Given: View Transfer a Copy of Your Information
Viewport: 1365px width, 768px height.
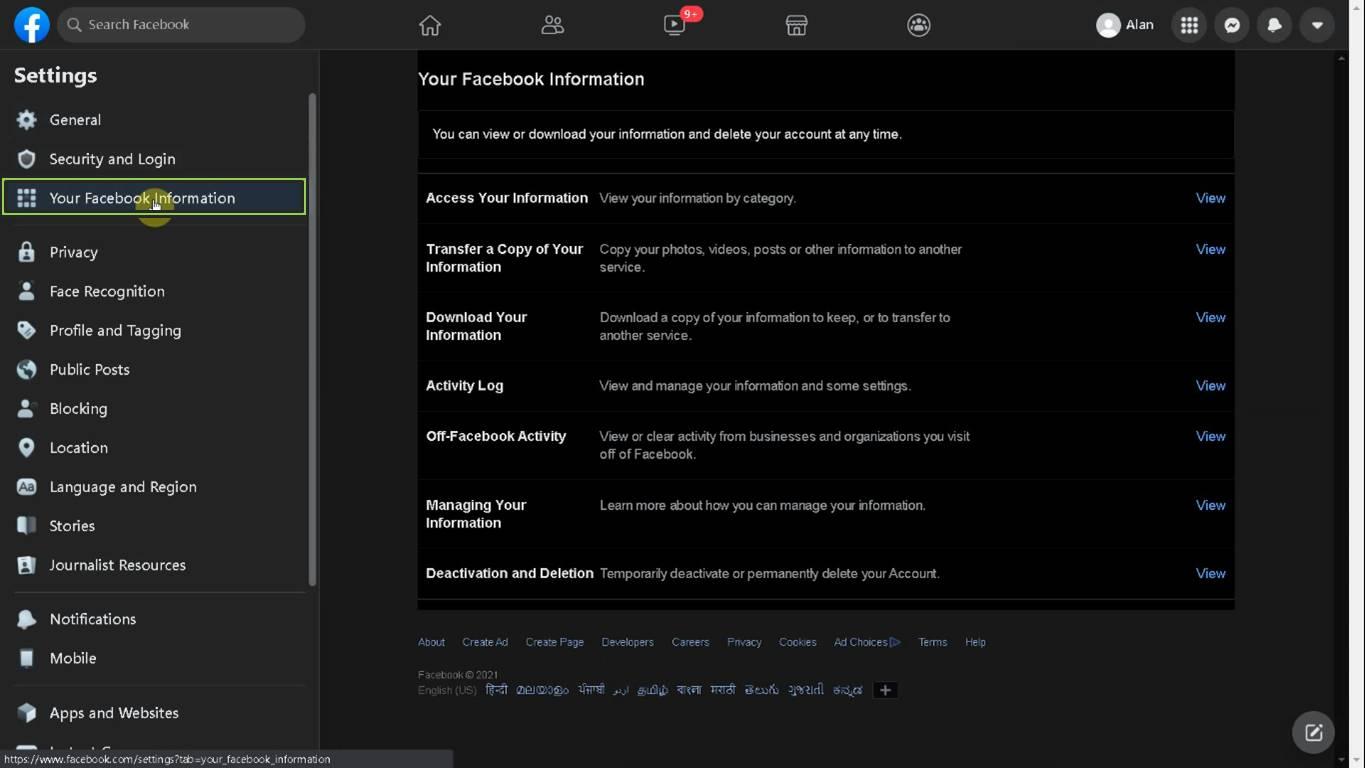Looking at the screenshot, I should tap(1210, 249).
